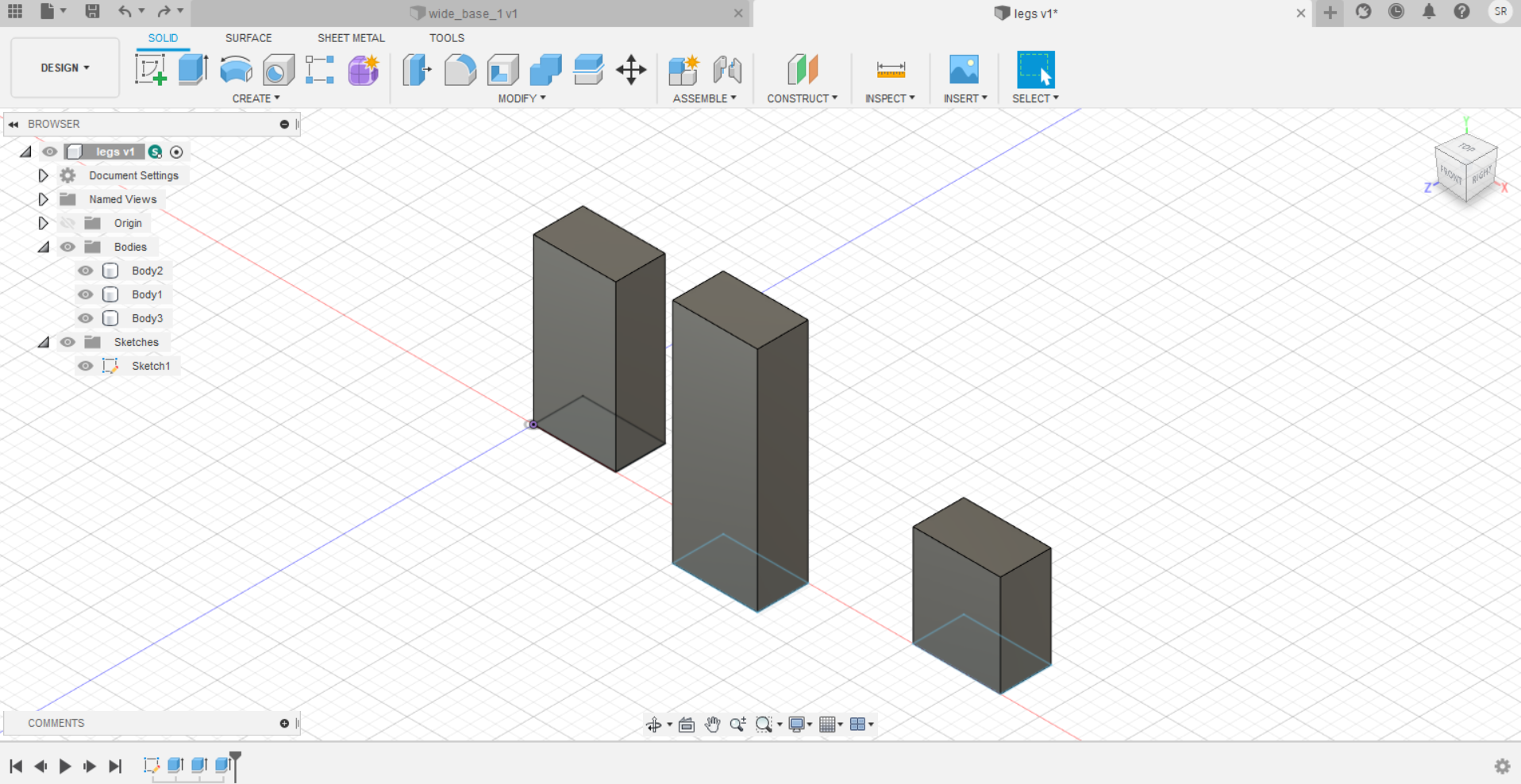Viewport: 1521px width, 784px height.
Task: Collapse the Bodies folder
Action: [x=44, y=247]
